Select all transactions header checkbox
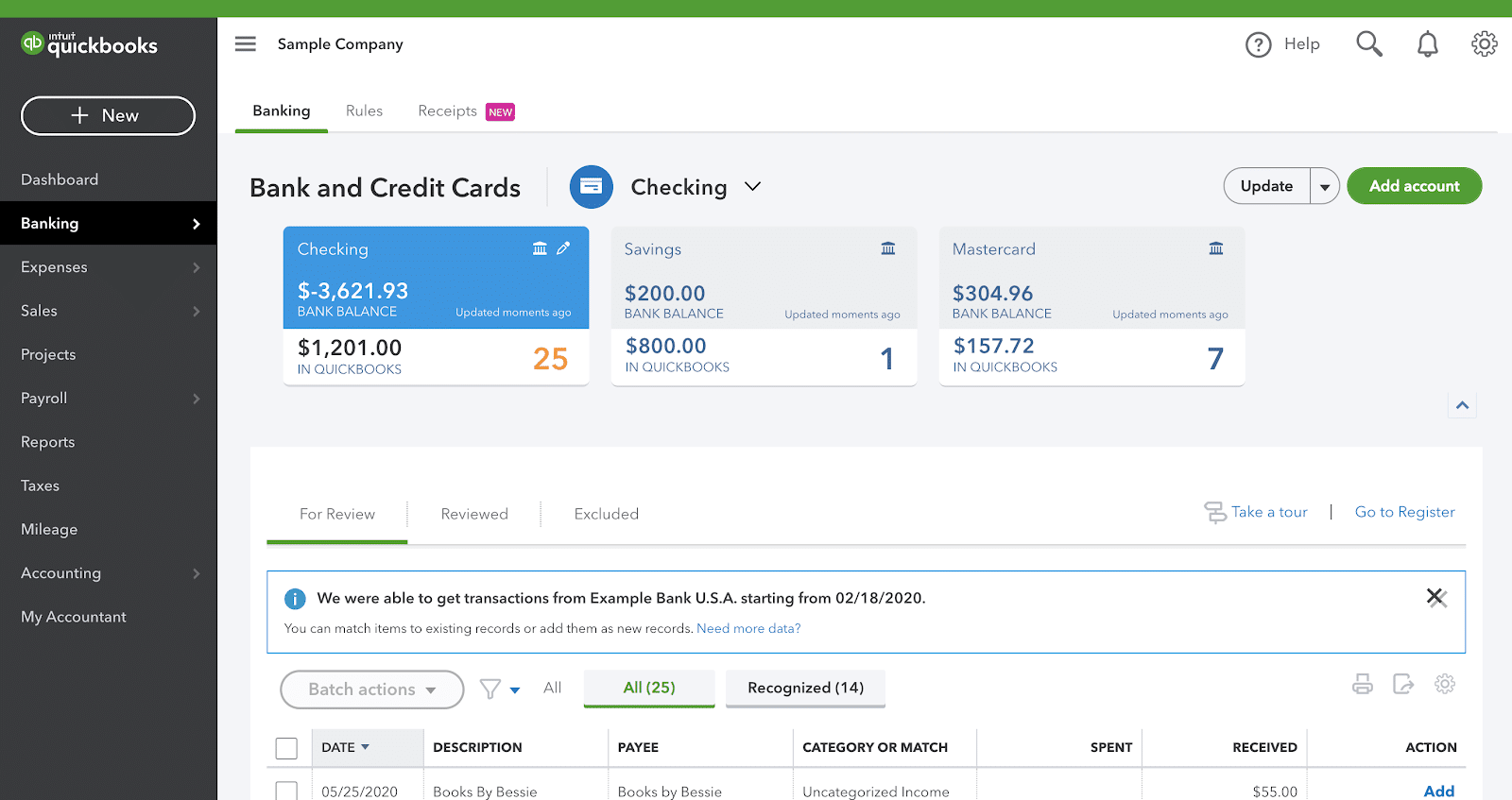This screenshot has width=1512, height=800. click(286, 748)
